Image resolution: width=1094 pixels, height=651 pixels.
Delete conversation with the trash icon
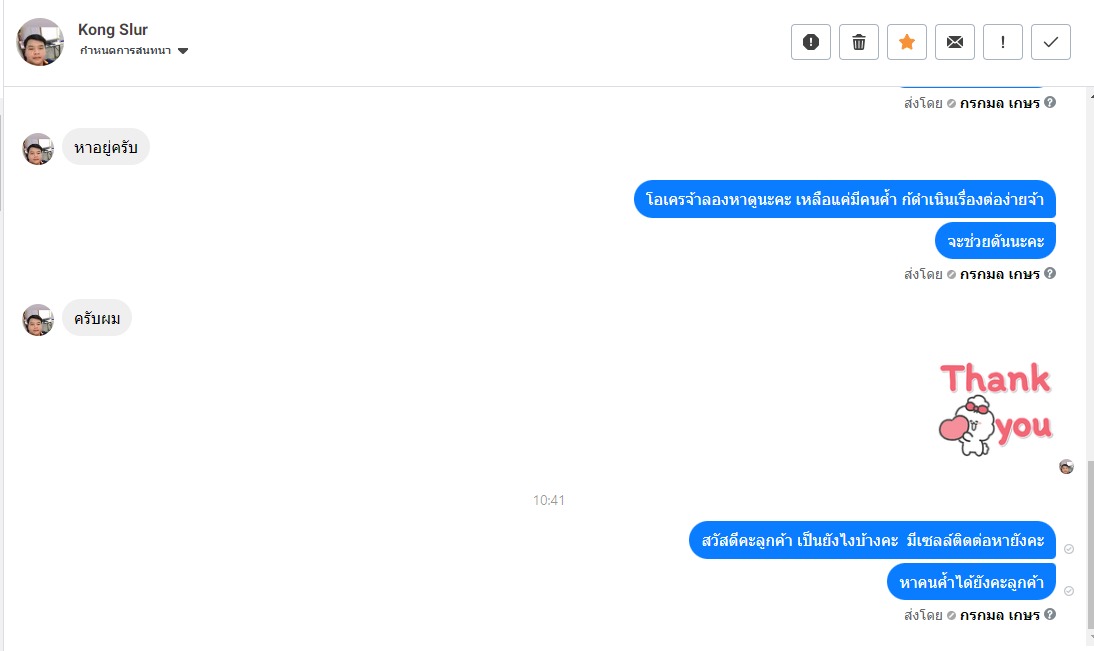(859, 42)
